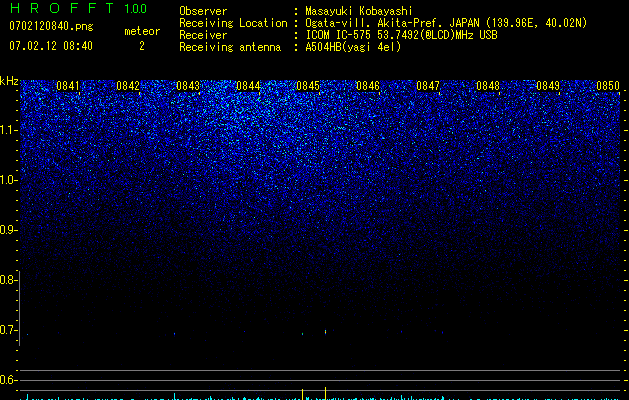Click the HROFFT program title text

click(x=62, y=8)
